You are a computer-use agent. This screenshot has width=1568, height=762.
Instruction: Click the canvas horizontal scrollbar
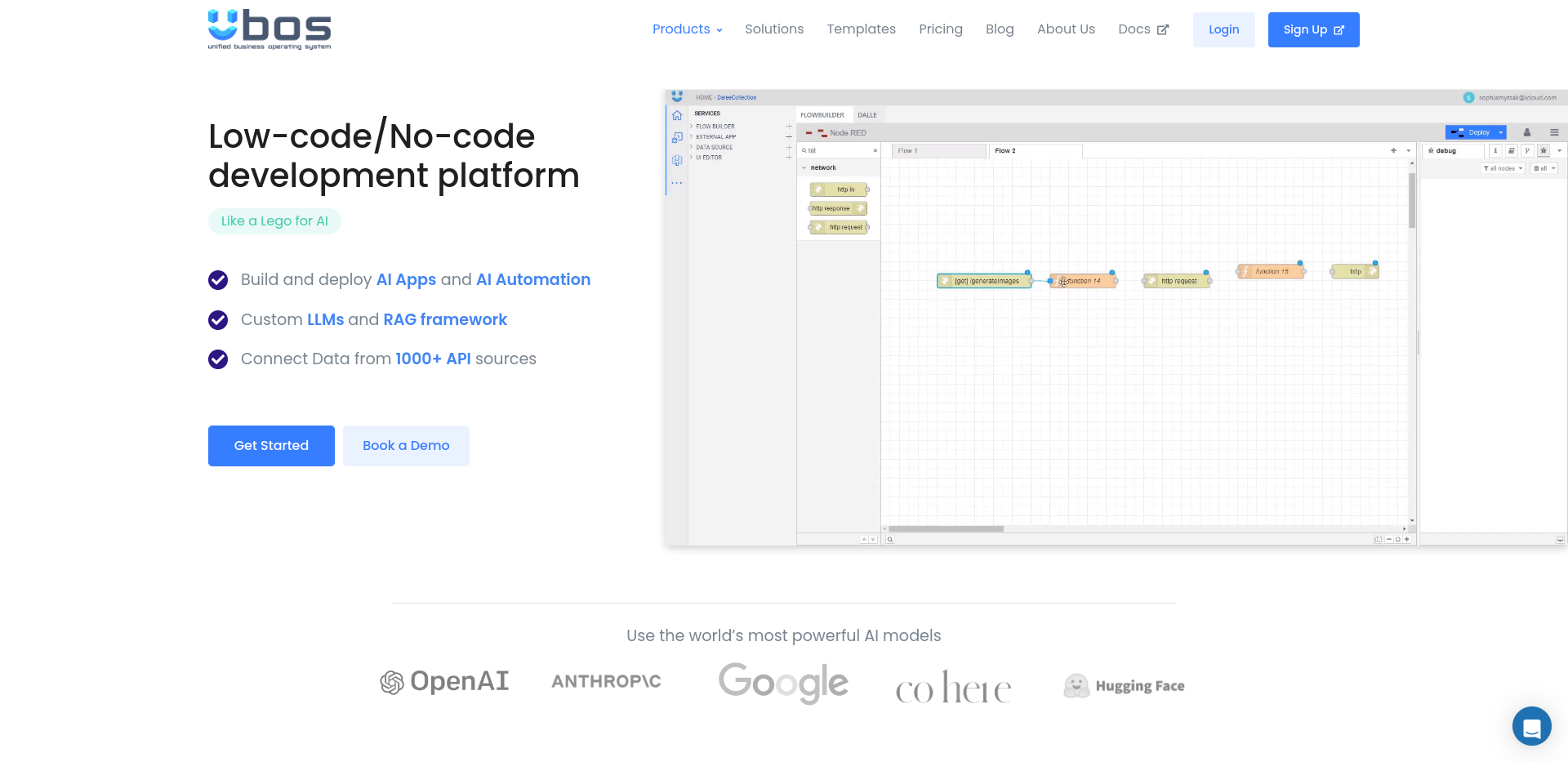tap(946, 529)
